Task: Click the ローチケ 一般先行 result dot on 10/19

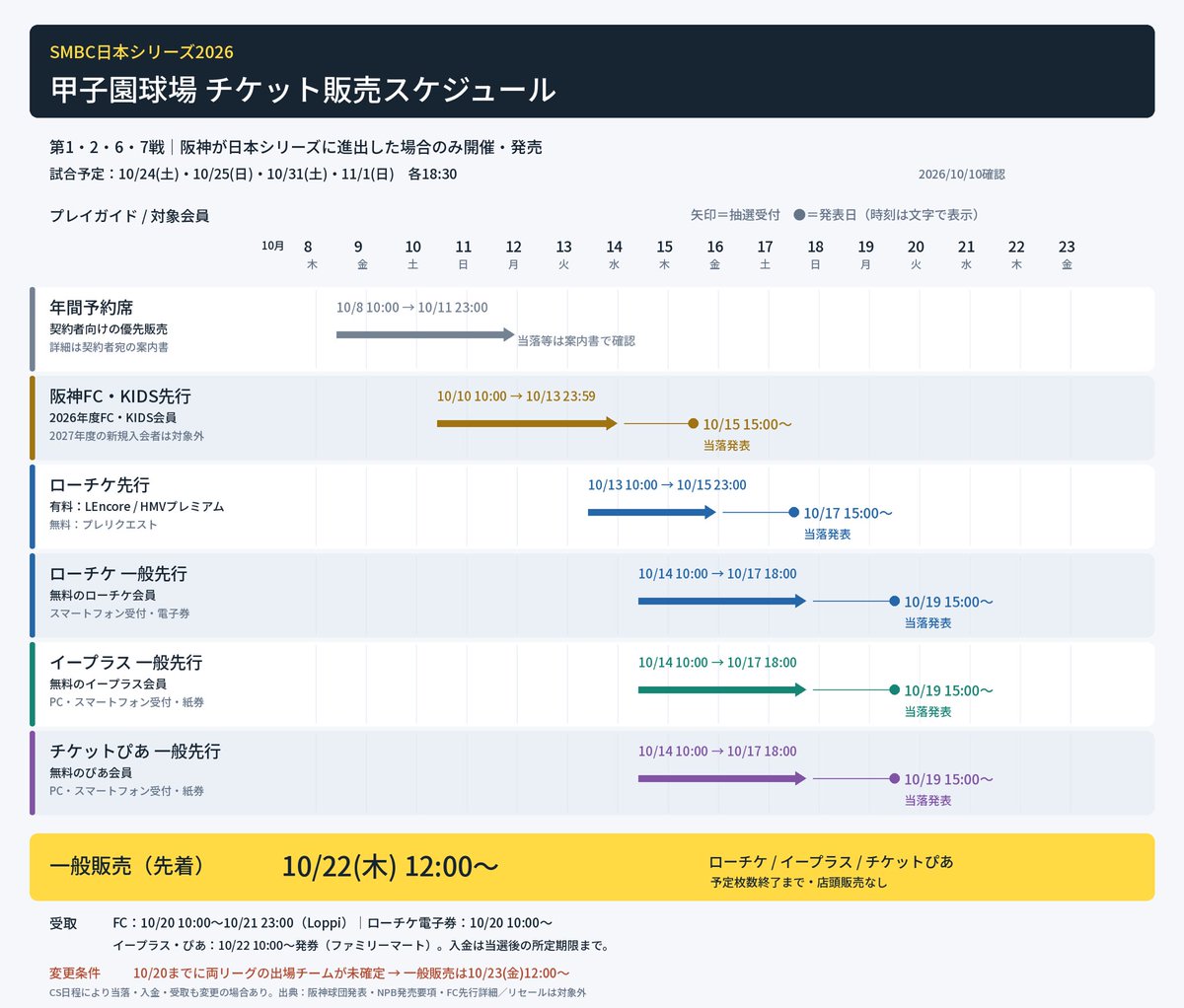Action: pyautogui.click(x=895, y=601)
